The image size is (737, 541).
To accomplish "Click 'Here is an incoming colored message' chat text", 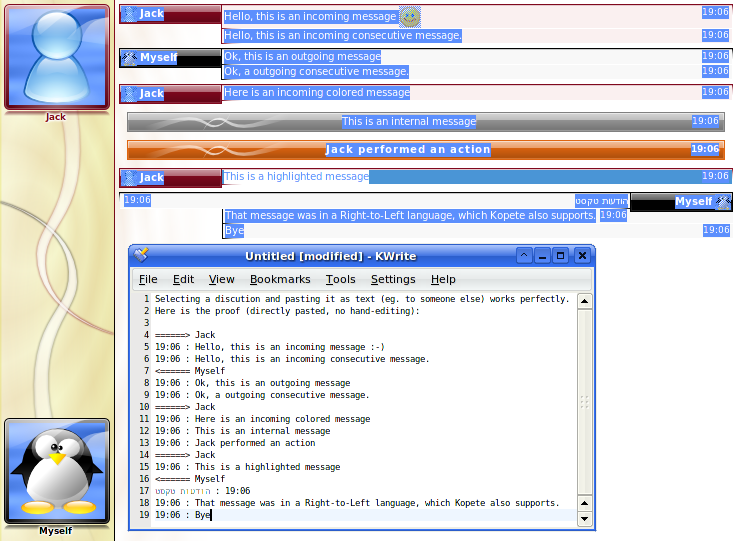I will pyautogui.click(x=317, y=92).
